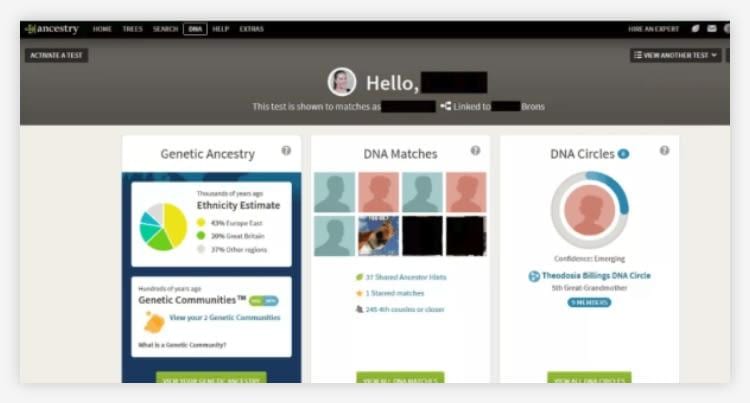Image resolution: width=750 pixels, height=403 pixels.
Task: Click the people icon by 4th cousins
Action: click(359, 309)
